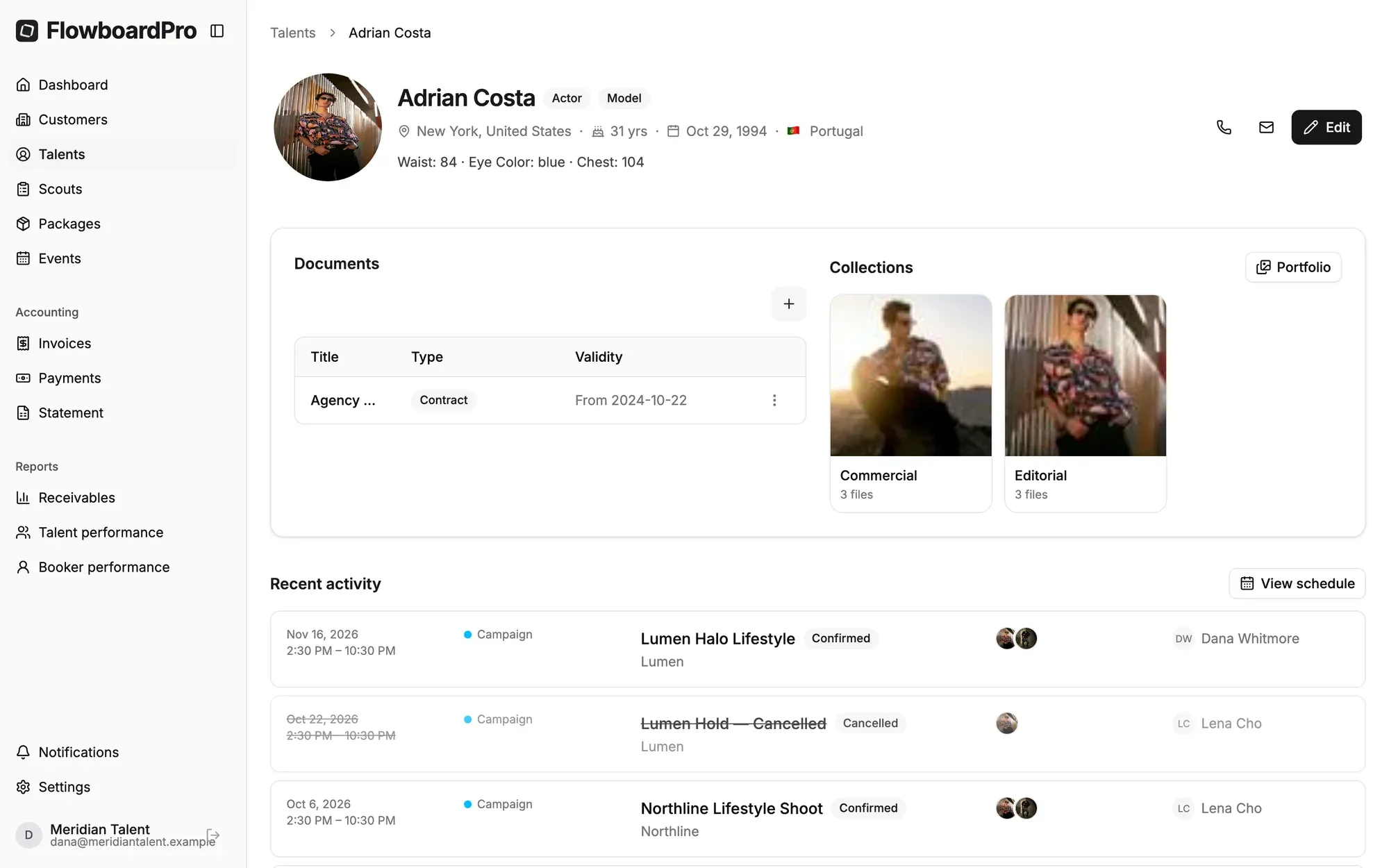Open the Statement page
Screen dimensions: 1389x868
(124, 412)
